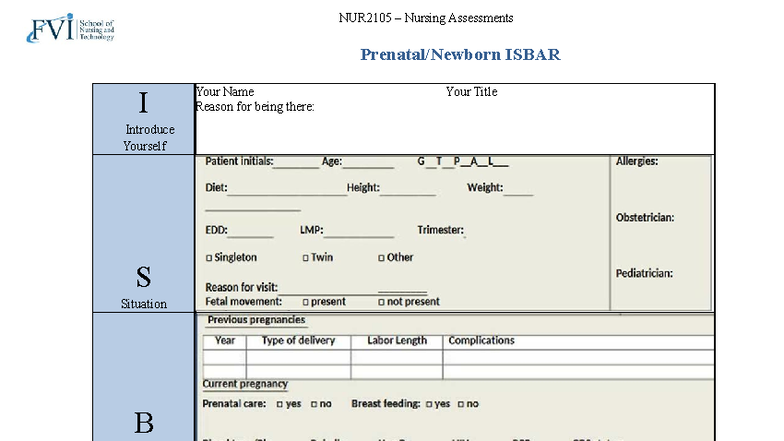Click the FVI School of Nursing logo
Image resolution: width=784 pixels, height=441 pixels.
[x=70, y=28]
